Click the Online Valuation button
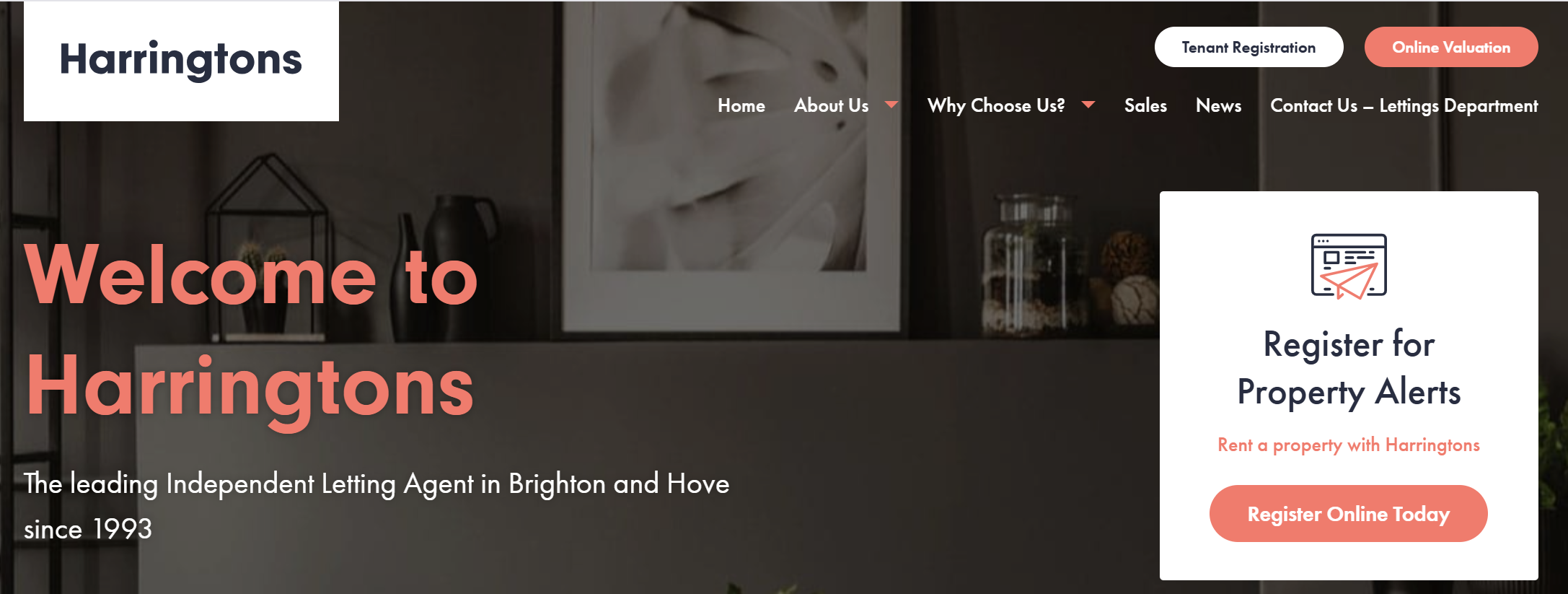Screen dimensions: 1568x594 pyautogui.click(x=1451, y=47)
